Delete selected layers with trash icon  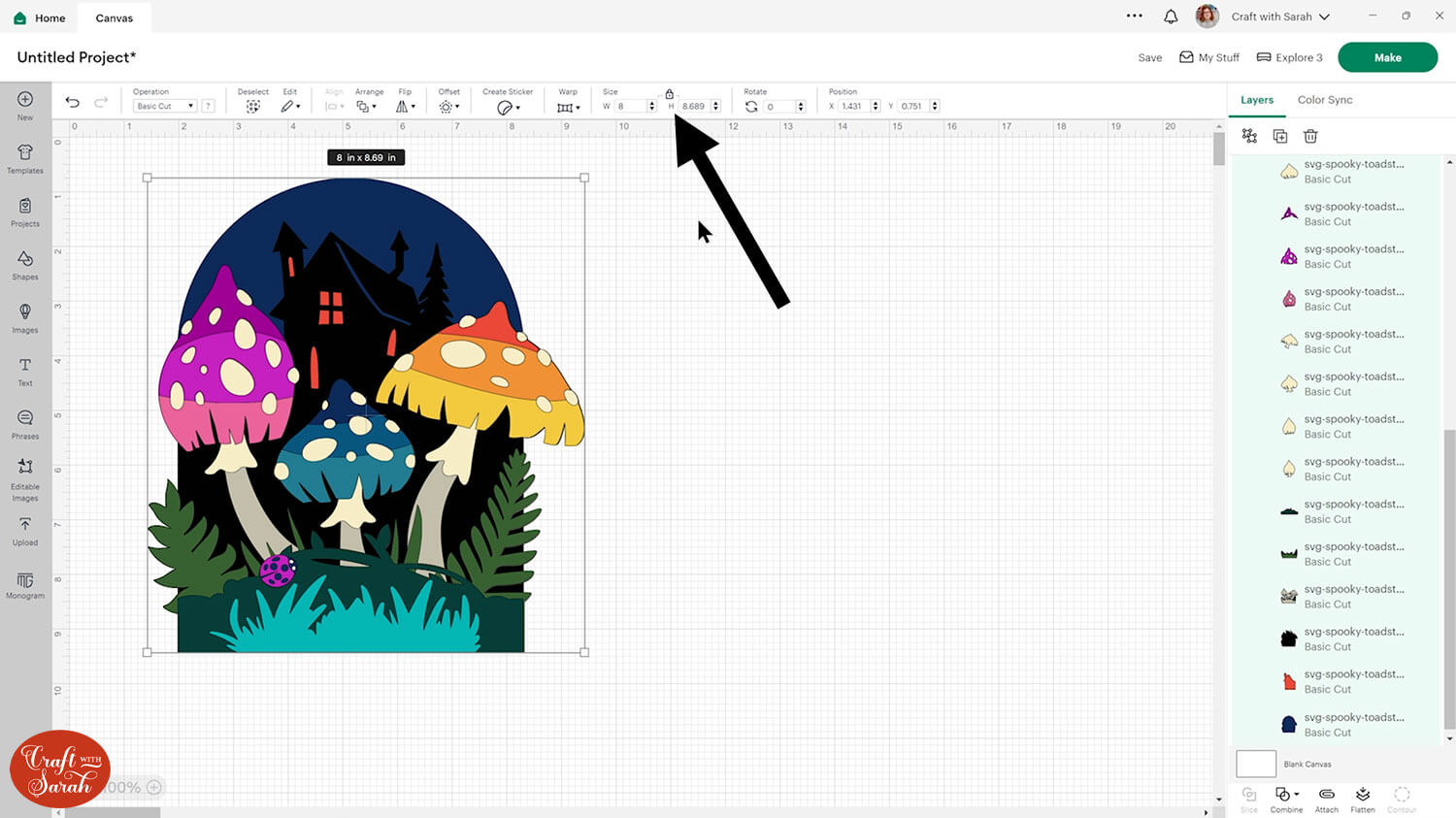[x=1310, y=137]
